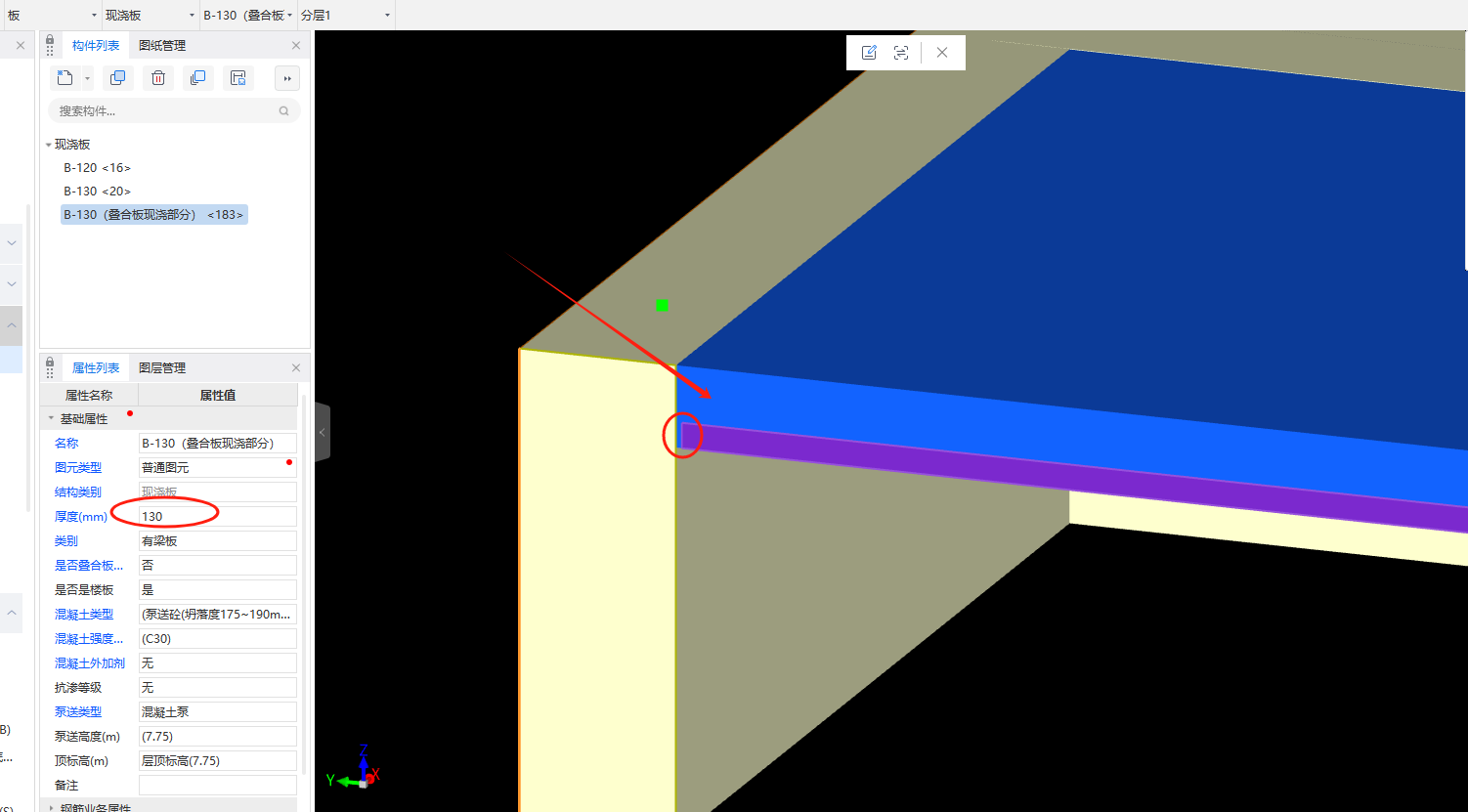Switch to the 图纸管理 tab
Viewport: 1468px width, 812px height.
coord(162,46)
